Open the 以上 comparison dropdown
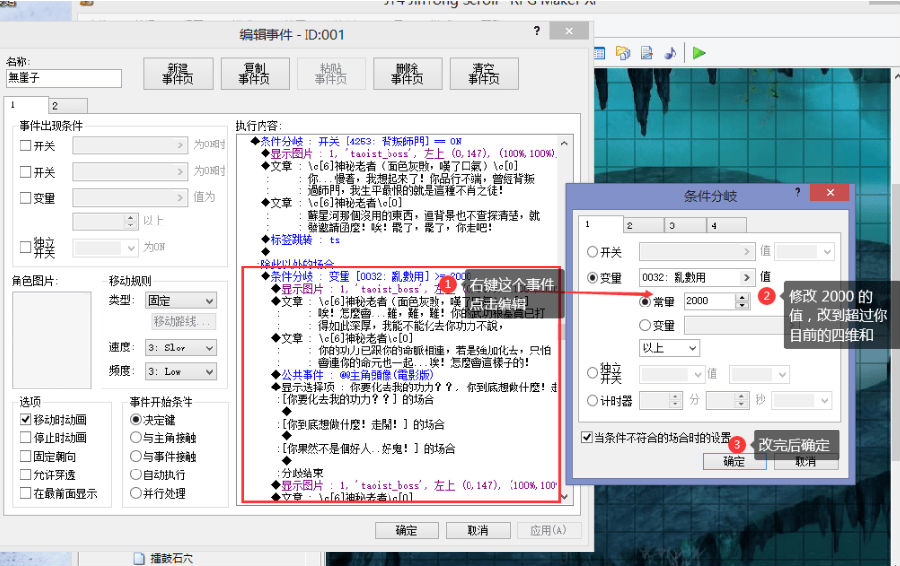The height and width of the screenshot is (566, 900). pyautogui.click(x=669, y=348)
